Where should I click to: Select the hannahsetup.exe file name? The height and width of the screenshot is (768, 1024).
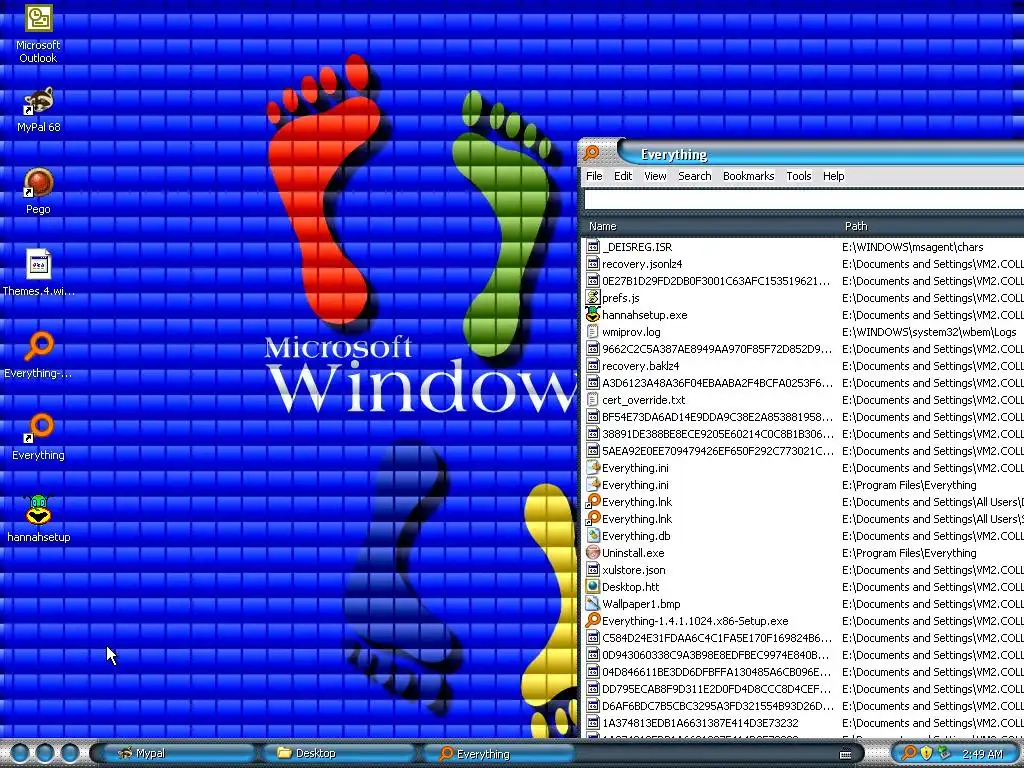click(x=645, y=315)
